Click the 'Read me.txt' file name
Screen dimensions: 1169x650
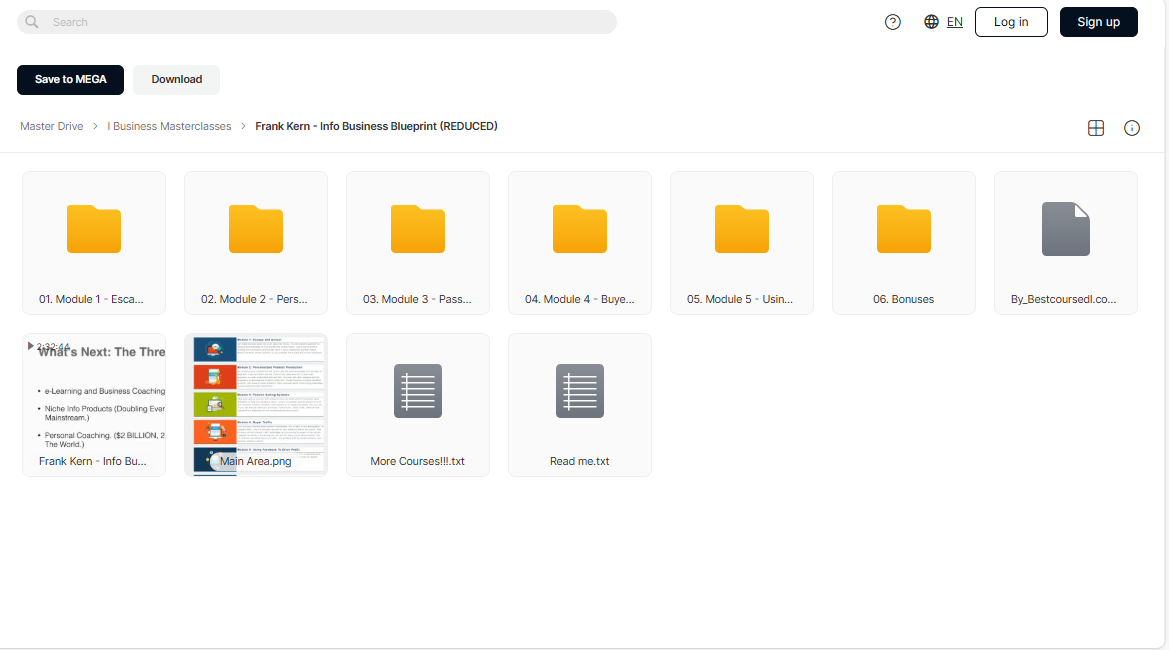(x=580, y=461)
